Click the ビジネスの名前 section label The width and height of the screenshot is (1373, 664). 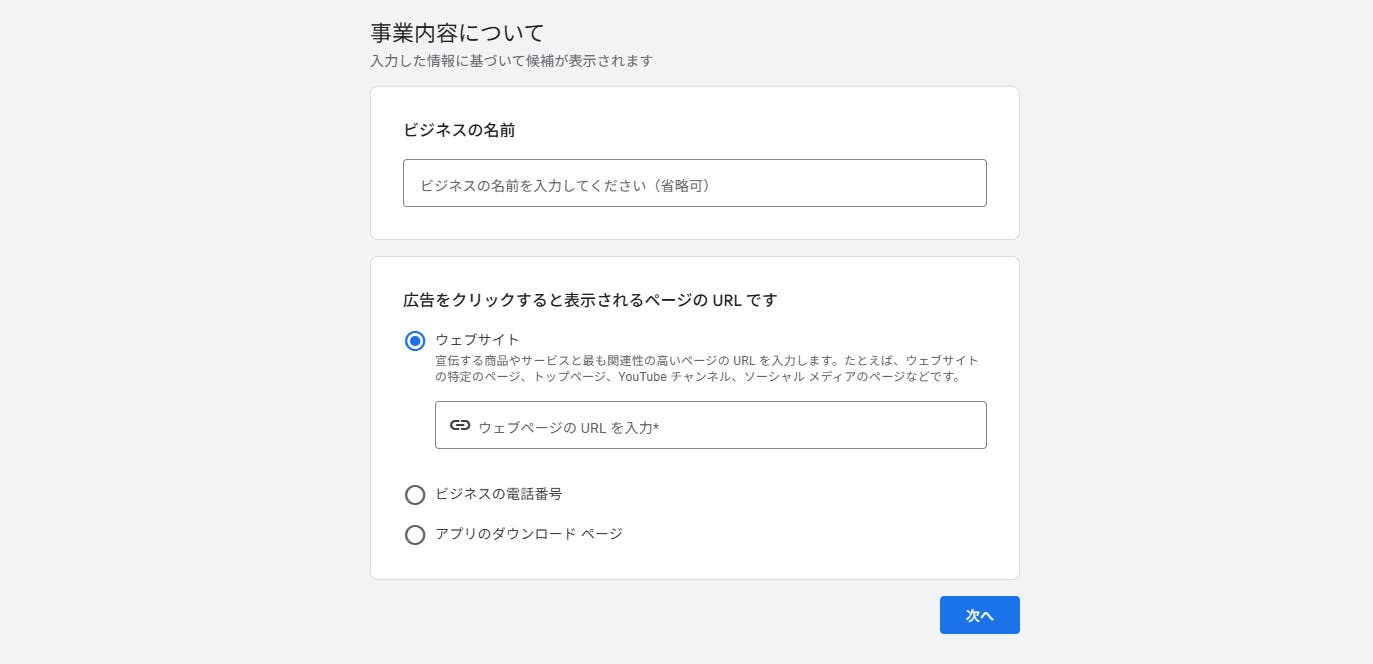coord(458,131)
